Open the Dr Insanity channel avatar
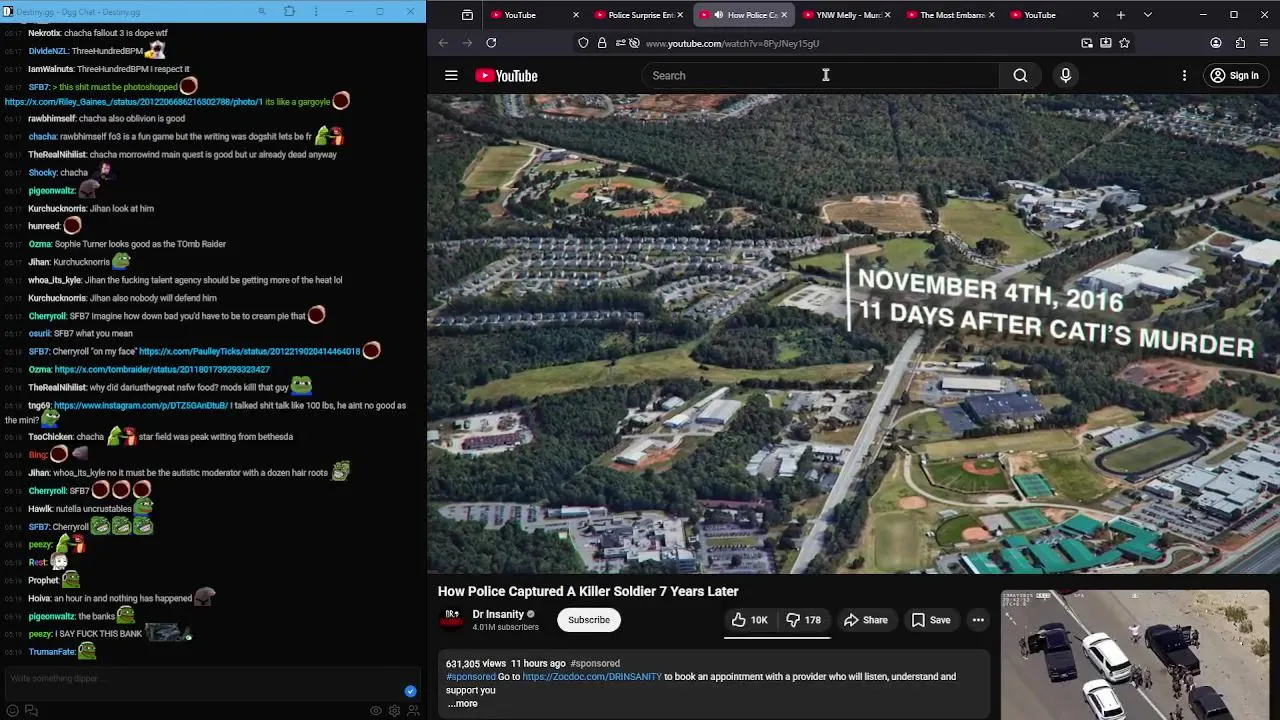This screenshot has height=720, width=1280. (x=453, y=619)
